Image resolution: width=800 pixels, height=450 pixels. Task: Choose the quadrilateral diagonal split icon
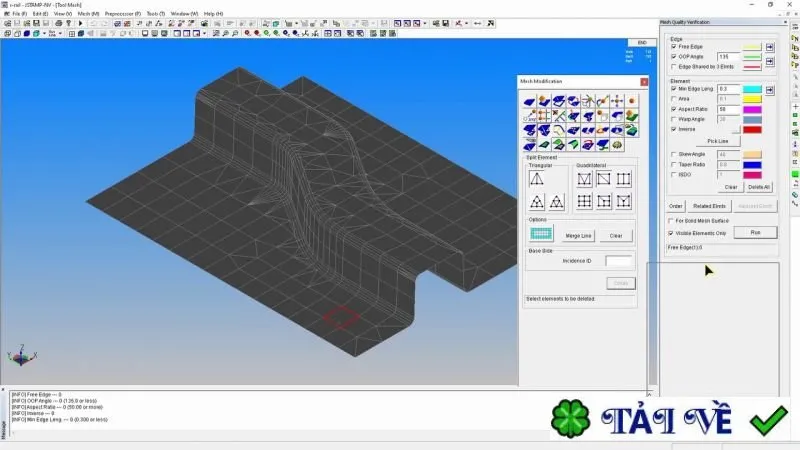click(x=604, y=179)
